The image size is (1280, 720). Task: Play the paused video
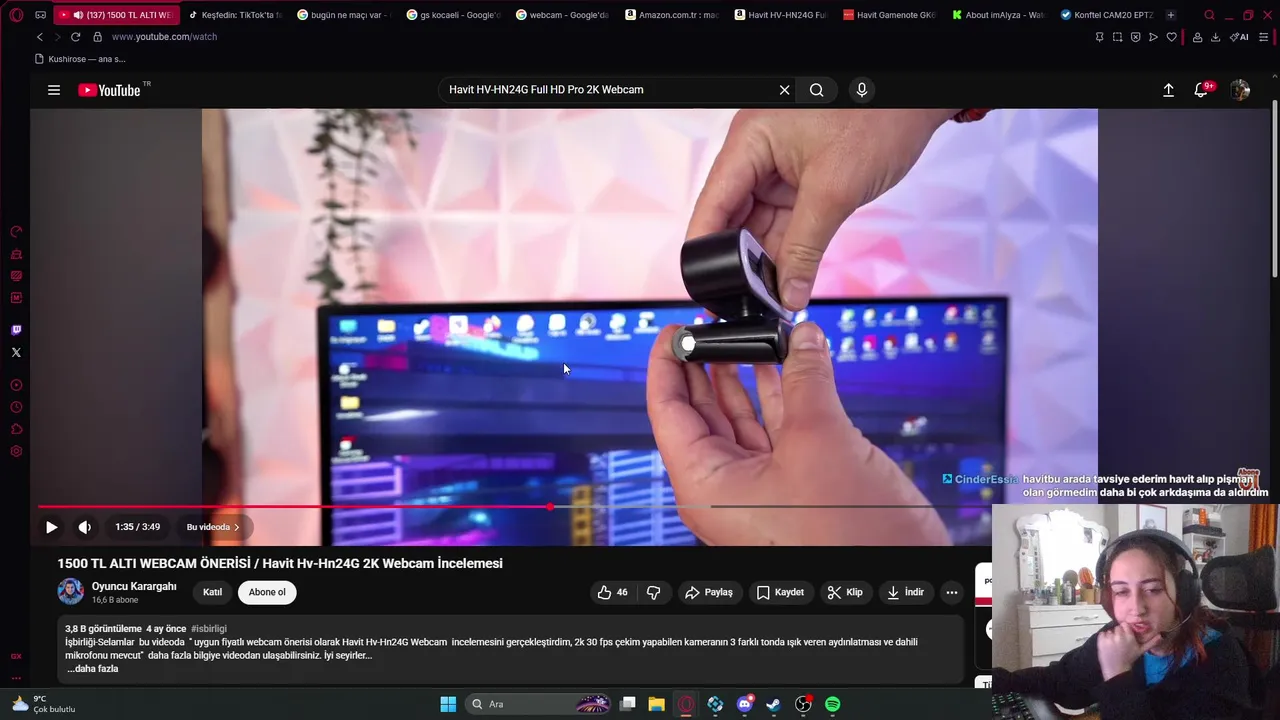(51, 527)
